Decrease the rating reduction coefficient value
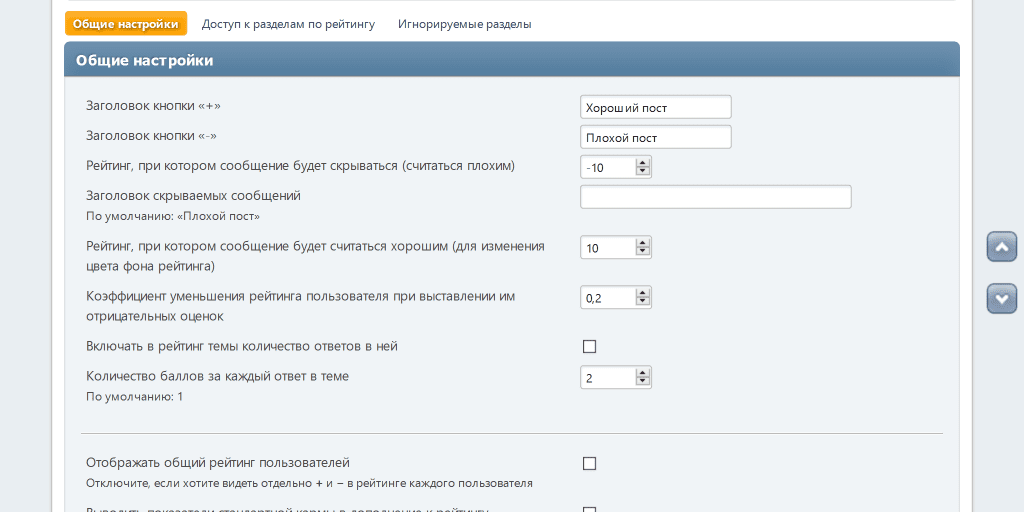The image size is (1024, 512). [x=643, y=302]
